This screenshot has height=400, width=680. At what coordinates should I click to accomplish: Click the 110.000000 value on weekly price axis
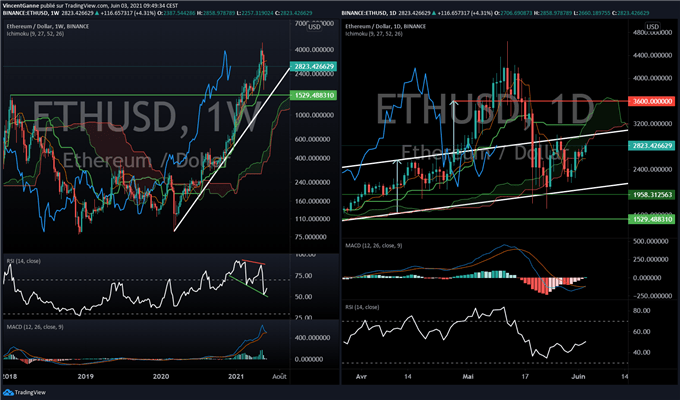(x=314, y=219)
